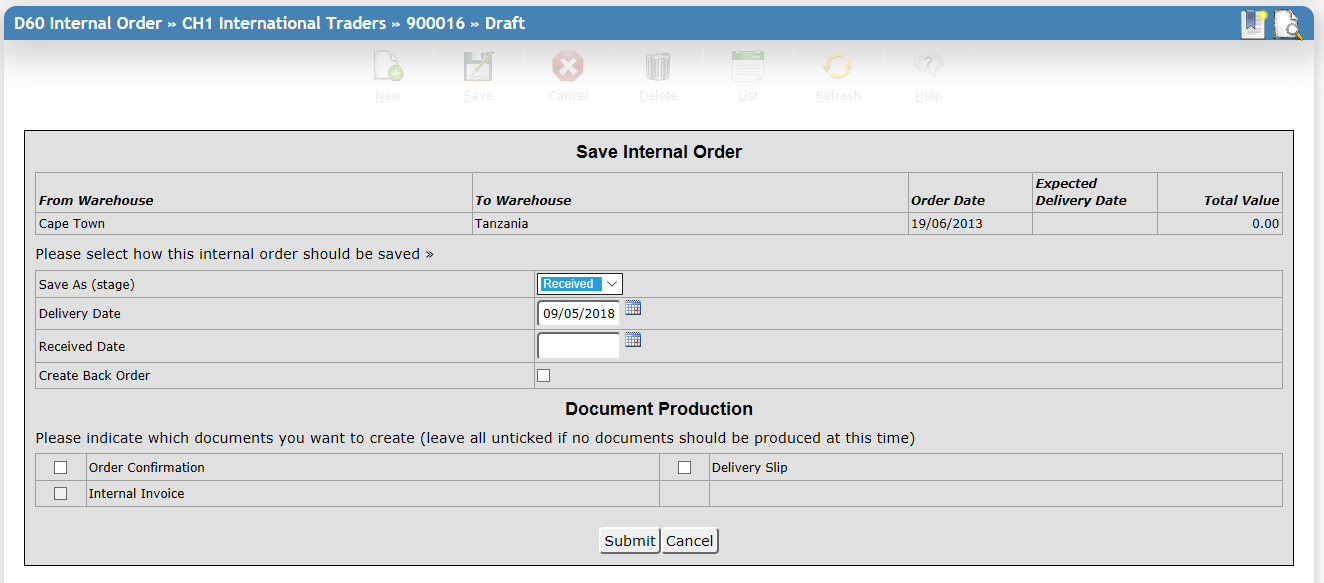Enable the Create Back Order checkbox

coord(544,376)
